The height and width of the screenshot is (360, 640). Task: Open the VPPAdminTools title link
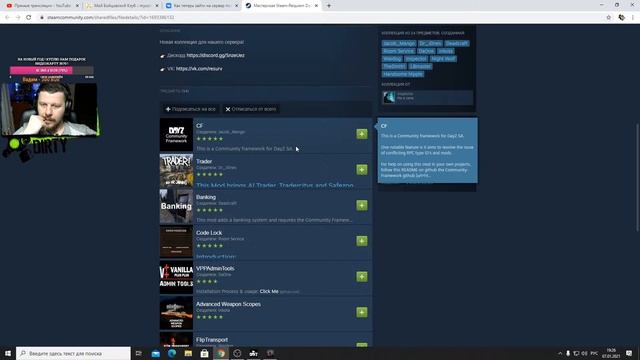pyautogui.click(x=215, y=268)
